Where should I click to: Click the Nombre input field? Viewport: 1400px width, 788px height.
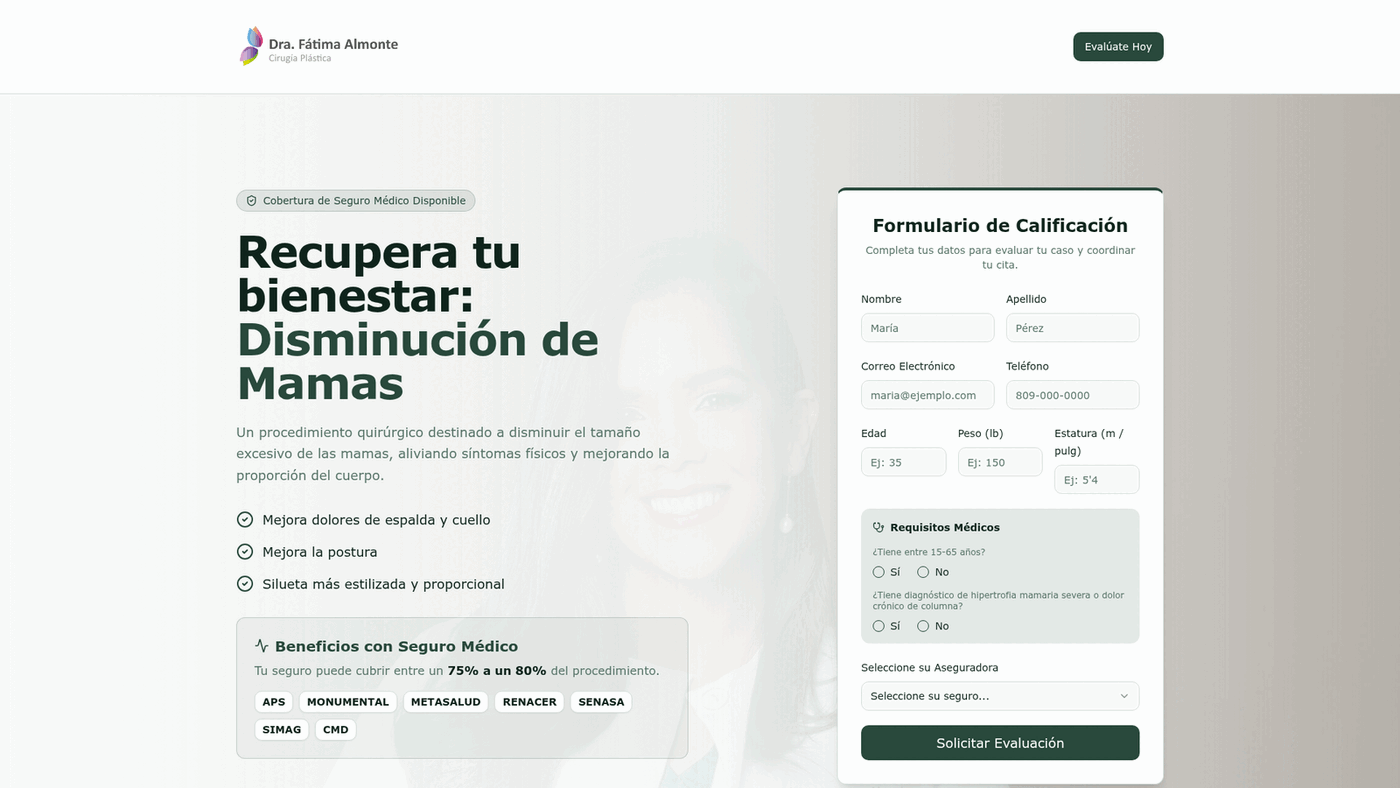pos(928,328)
